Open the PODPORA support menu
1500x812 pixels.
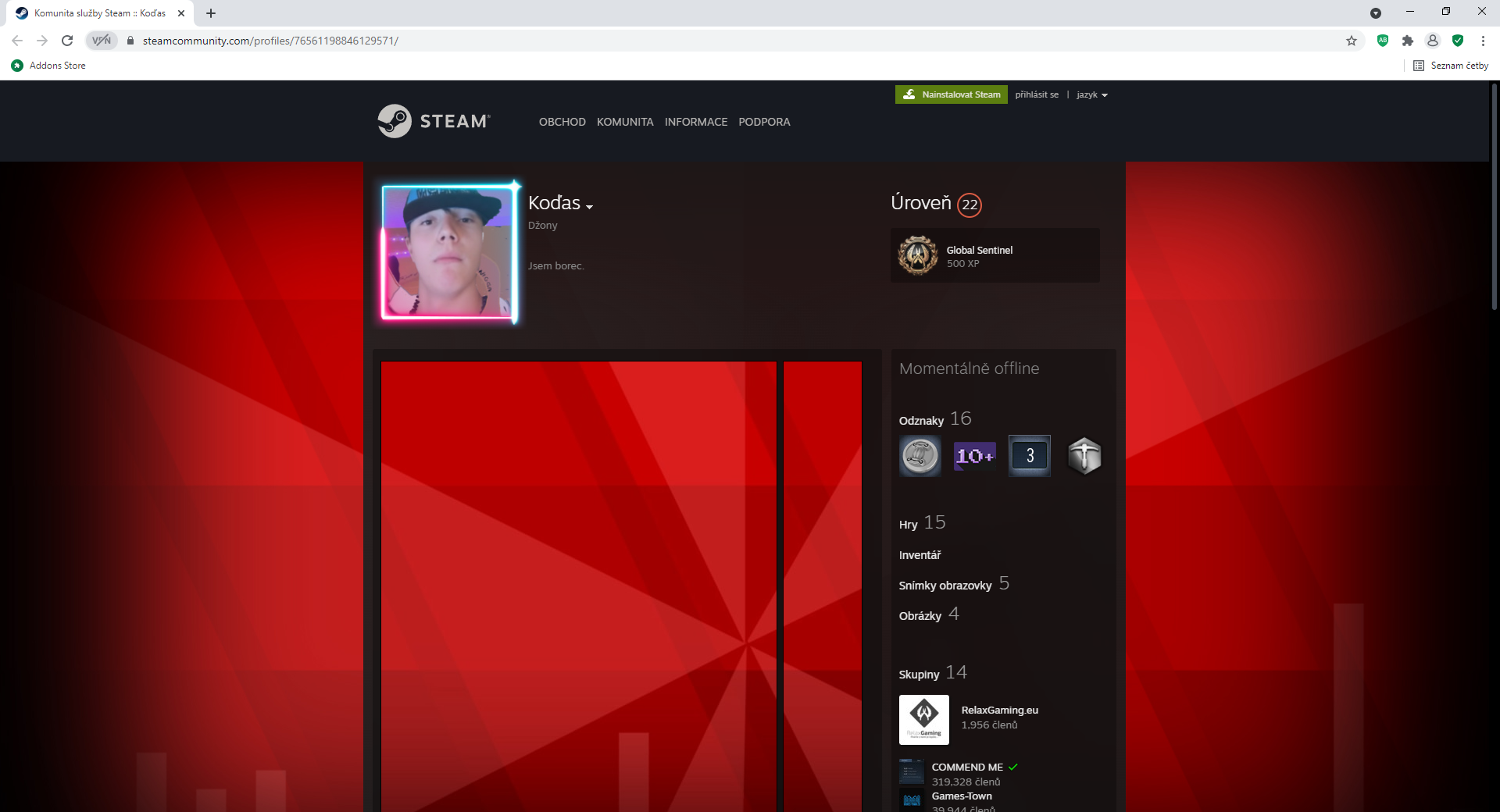coord(764,122)
